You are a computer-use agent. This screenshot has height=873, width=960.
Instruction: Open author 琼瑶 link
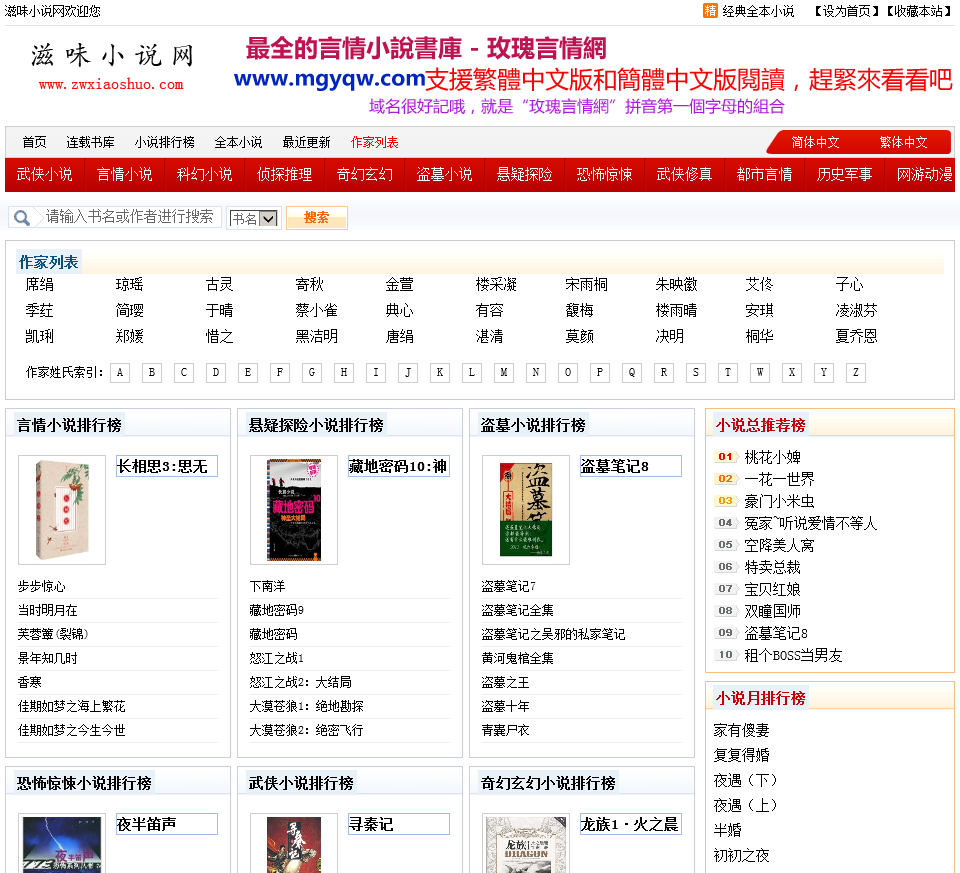(129, 284)
